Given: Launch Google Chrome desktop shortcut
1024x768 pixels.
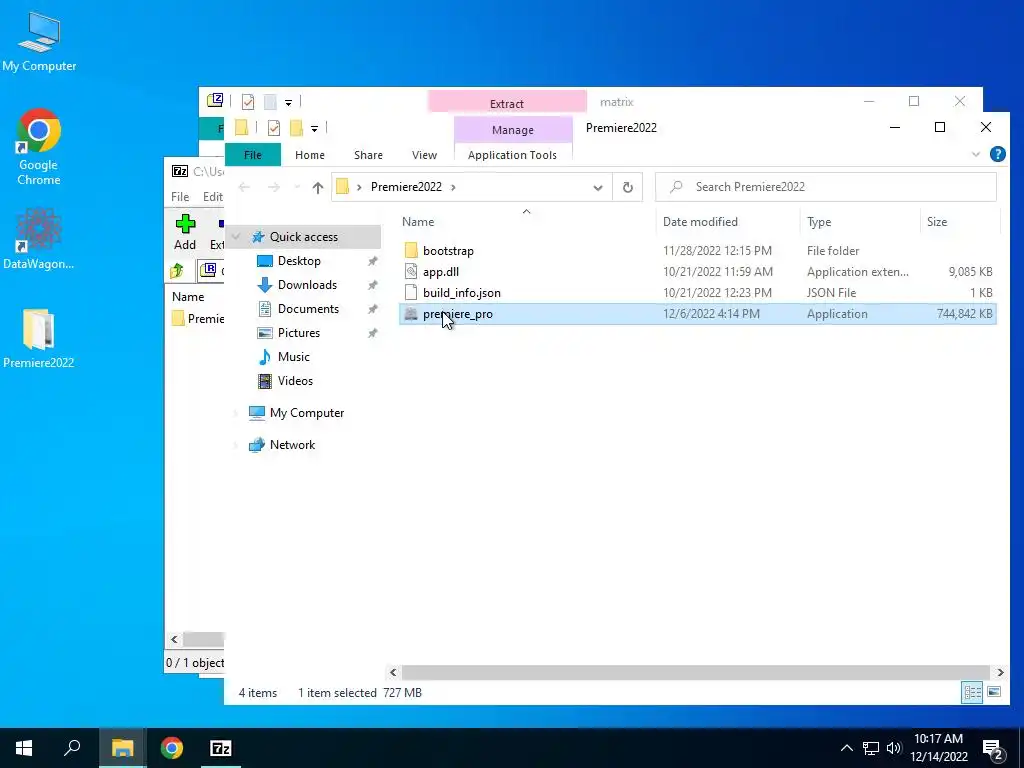Looking at the screenshot, I should (x=39, y=147).
